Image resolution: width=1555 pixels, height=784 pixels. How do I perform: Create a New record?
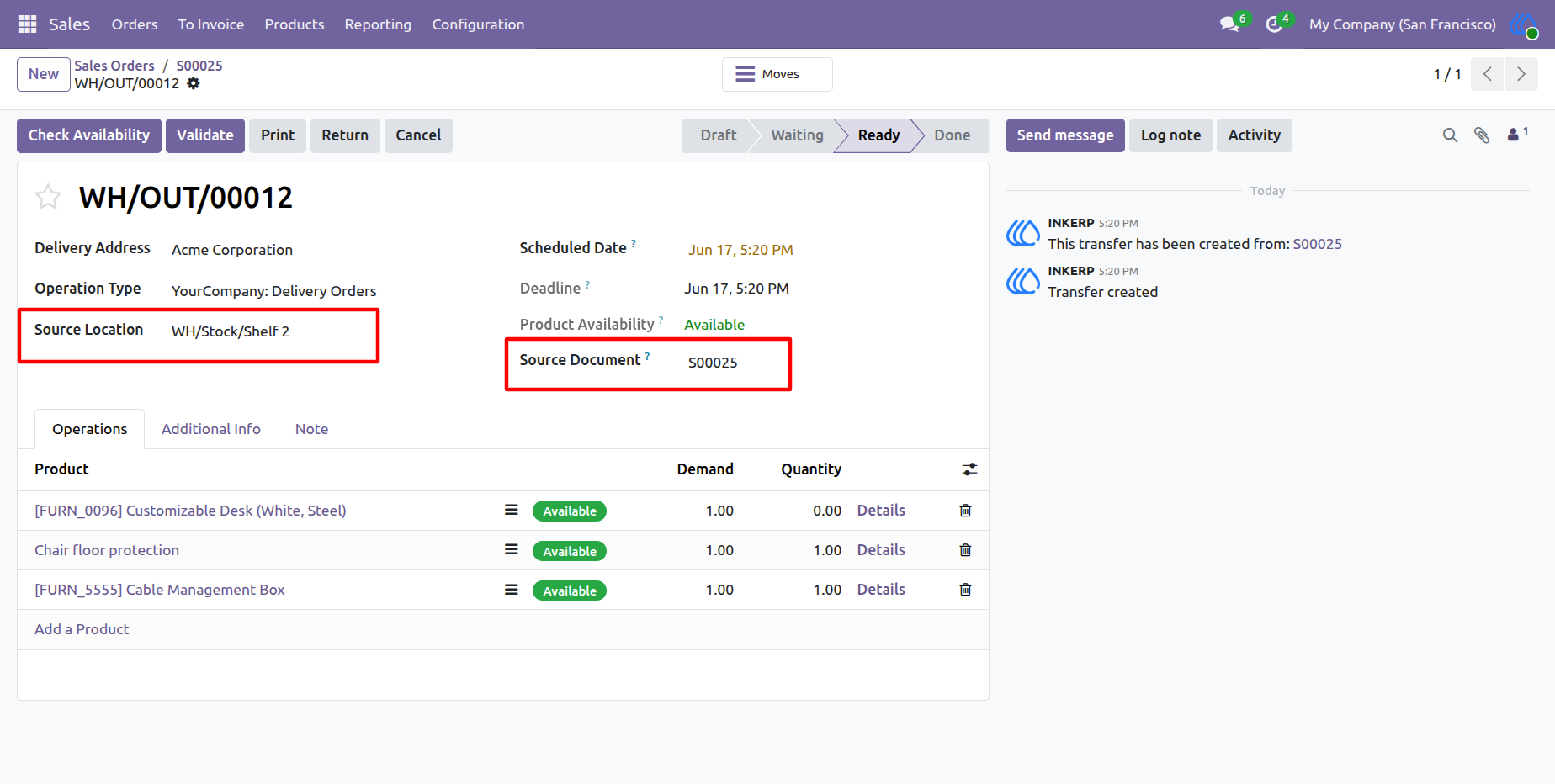pos(44,74)
